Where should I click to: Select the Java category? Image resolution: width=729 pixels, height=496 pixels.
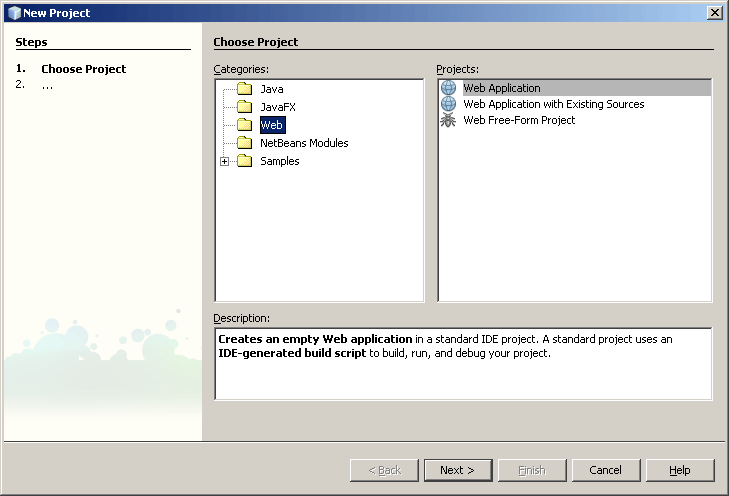[272, 89]
